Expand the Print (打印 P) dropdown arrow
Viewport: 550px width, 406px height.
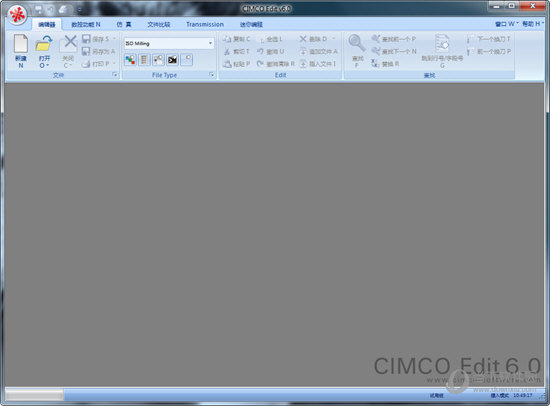[114, 64]
